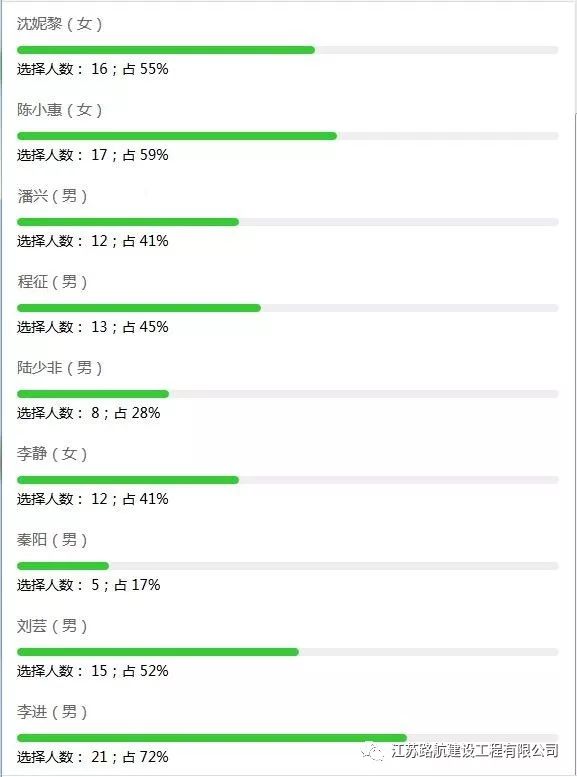The width and height of the screenshot is (577, 777).
Task: Click the text 选择人数：16；占 55%
Action: [x=93, y=69]
